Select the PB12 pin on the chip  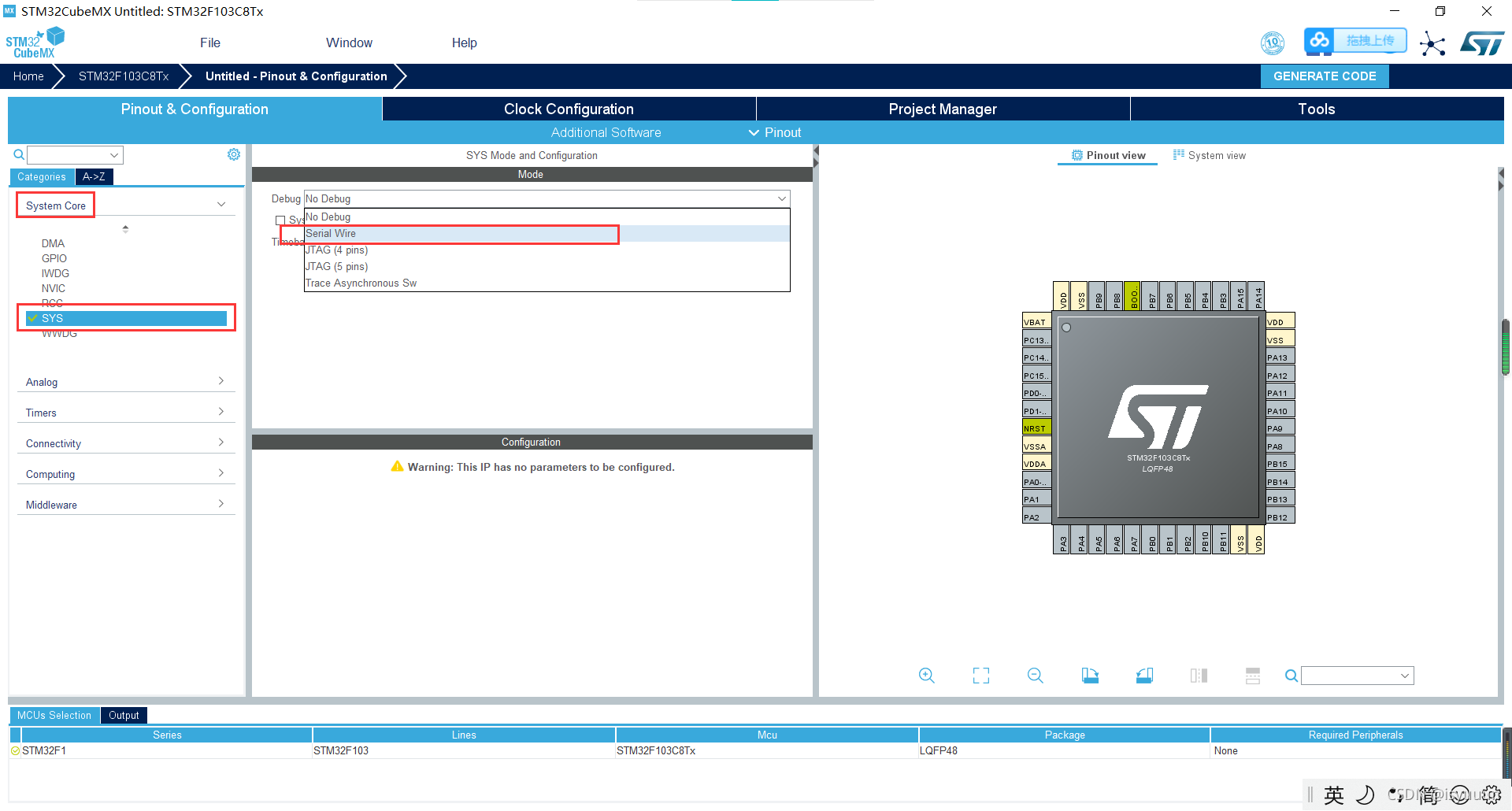(1280, 517)
